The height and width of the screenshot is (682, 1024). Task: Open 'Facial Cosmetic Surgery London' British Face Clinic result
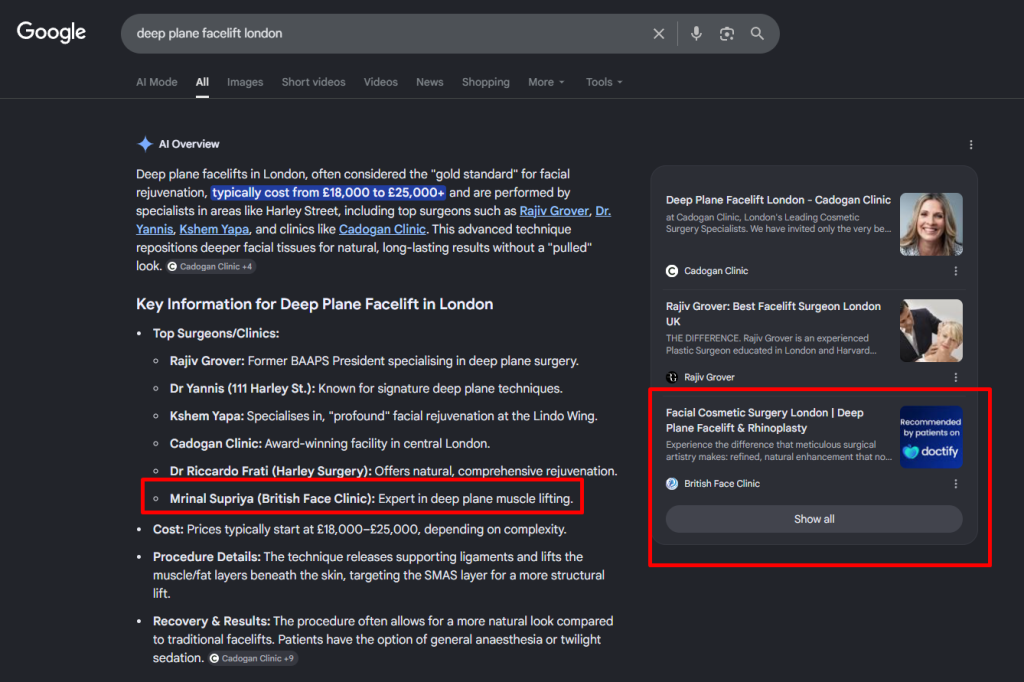(765, 420)
